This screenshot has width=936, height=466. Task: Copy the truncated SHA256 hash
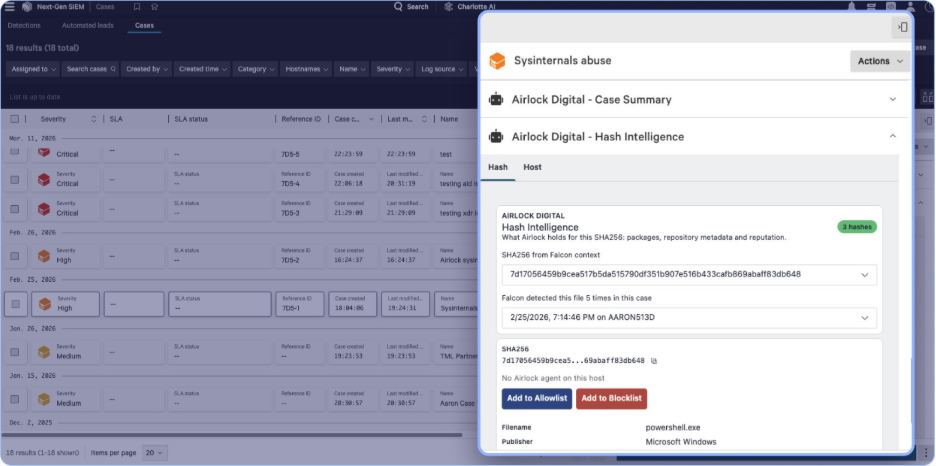click(654, 361)
